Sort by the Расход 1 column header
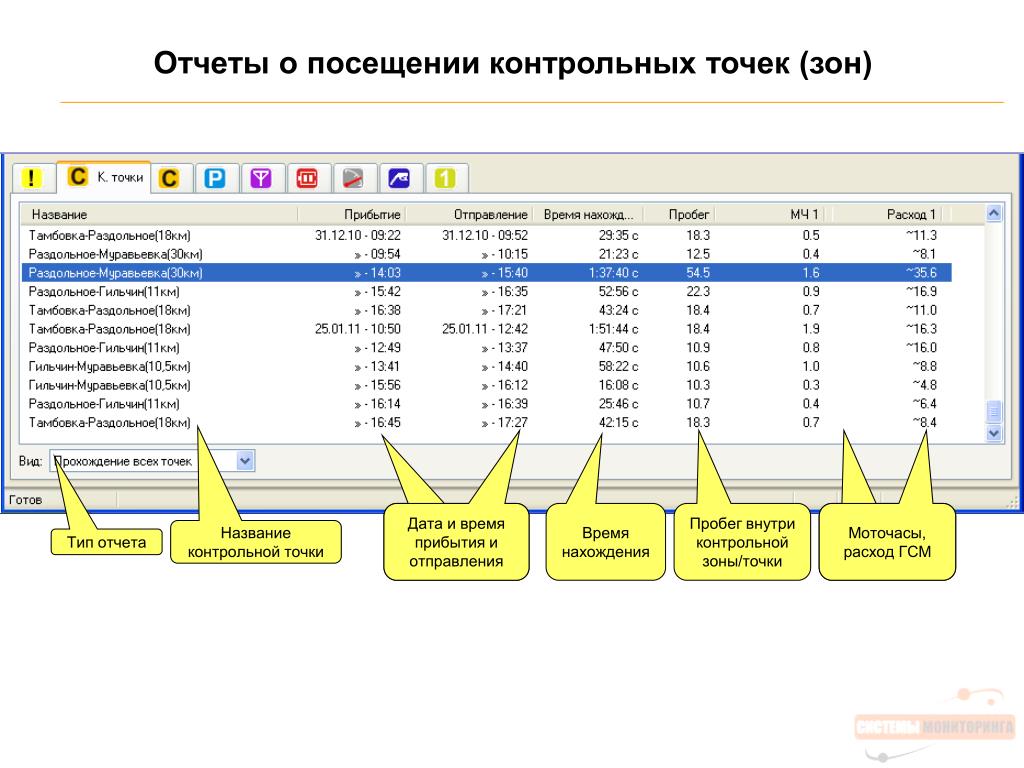The height and width of the screenshot is (768, 1024). click(x=887, y=214)
